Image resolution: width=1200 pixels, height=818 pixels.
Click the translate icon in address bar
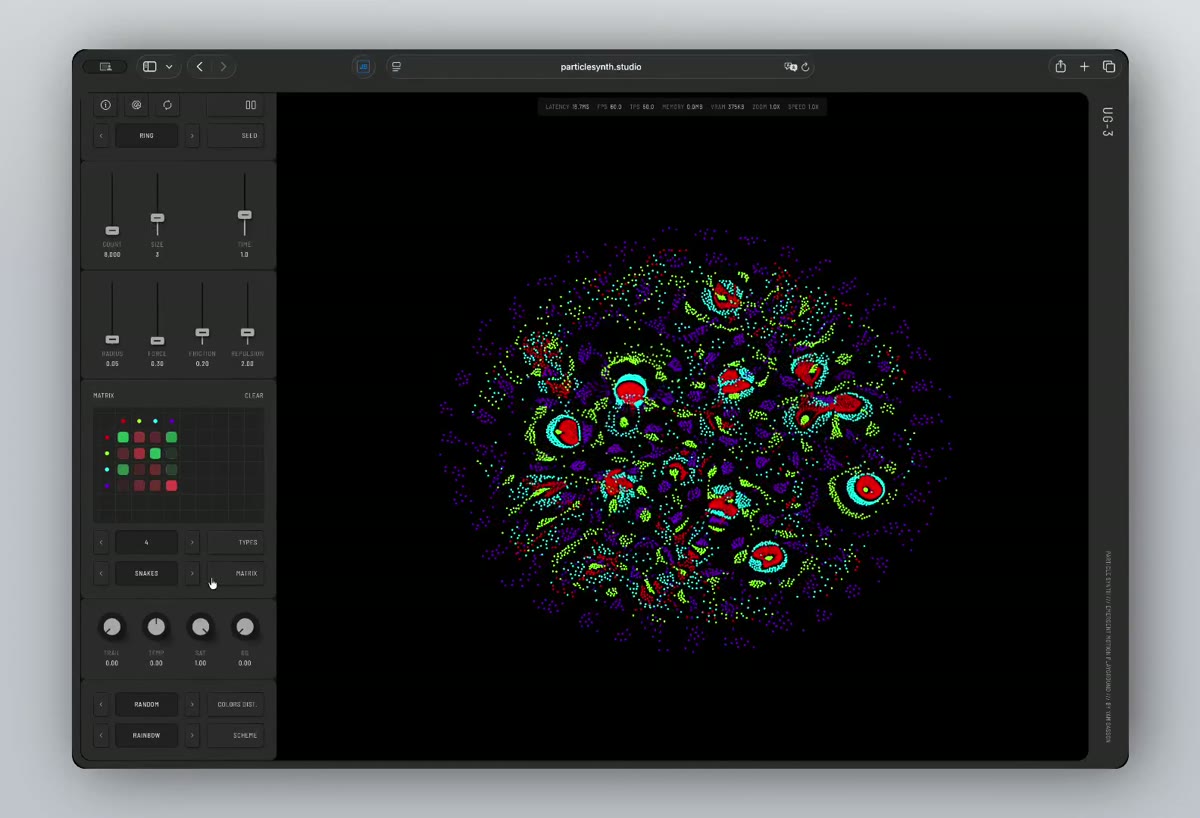791,67
